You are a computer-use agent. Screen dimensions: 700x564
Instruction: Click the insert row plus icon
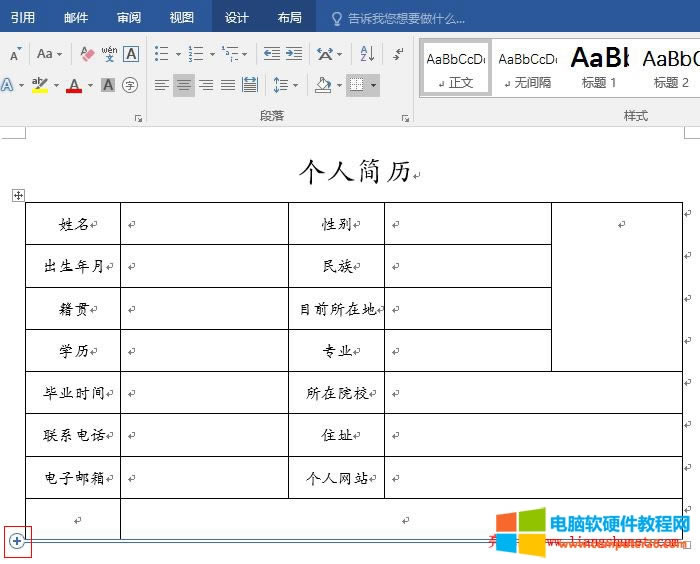coord(17,541)
